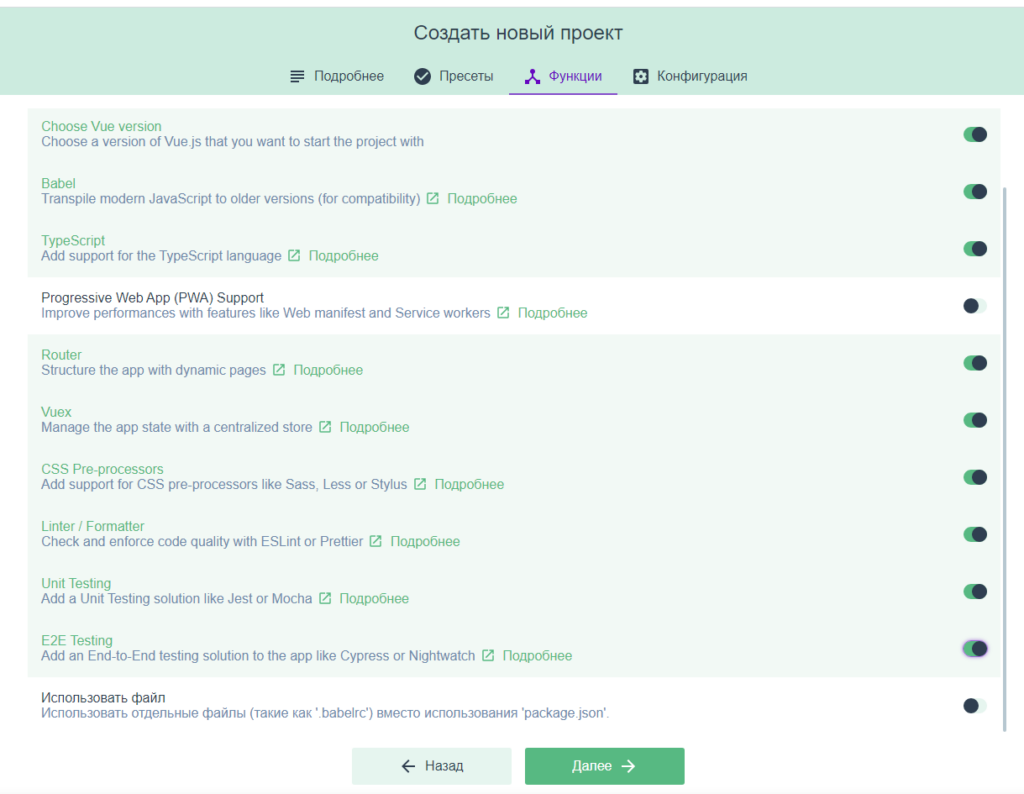Disable the TypeScript feature toggle
The image size is (1024, 794).
pyautogui.click(x=975, y=249)
